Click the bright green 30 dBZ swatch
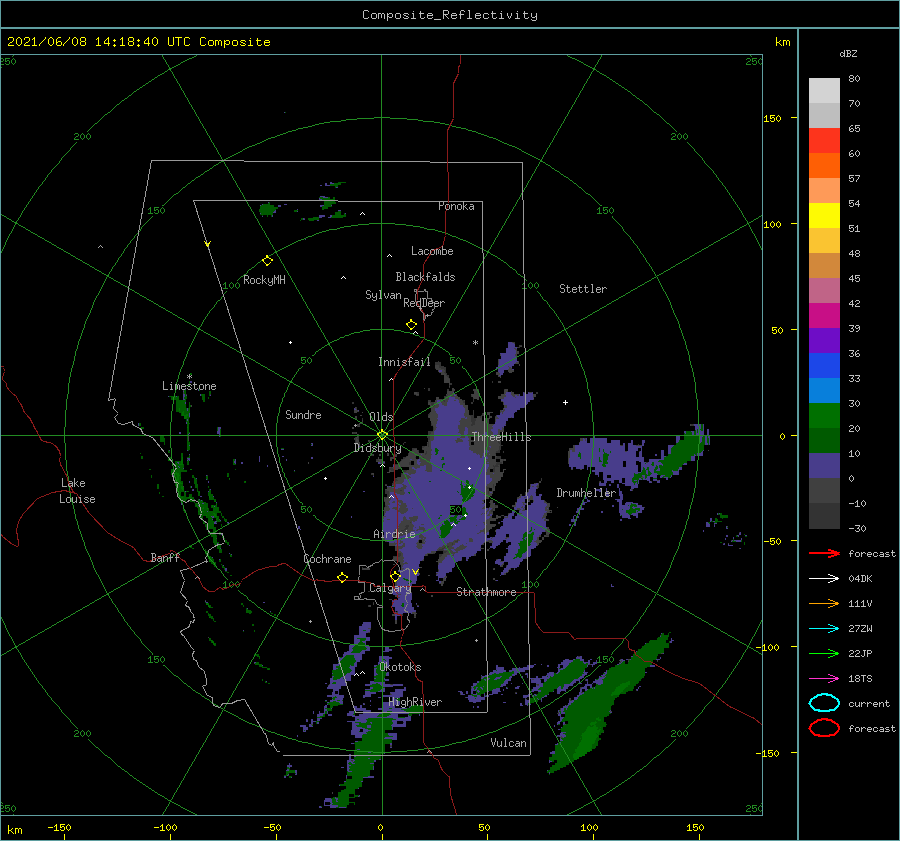900x841 pixels. pyautogui.click(x=824, y=415)
